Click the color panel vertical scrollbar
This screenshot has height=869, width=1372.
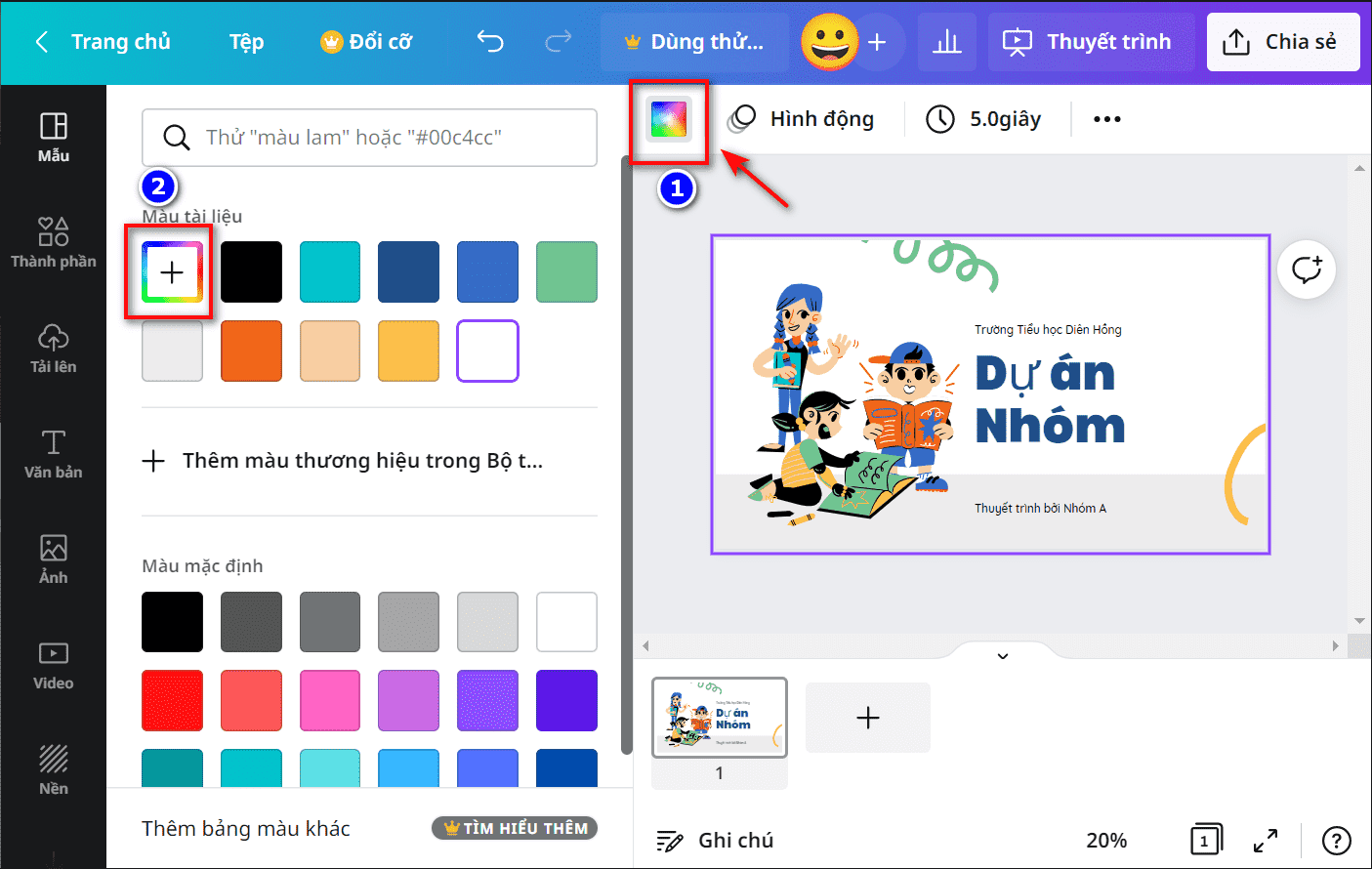tap(626, 454)
